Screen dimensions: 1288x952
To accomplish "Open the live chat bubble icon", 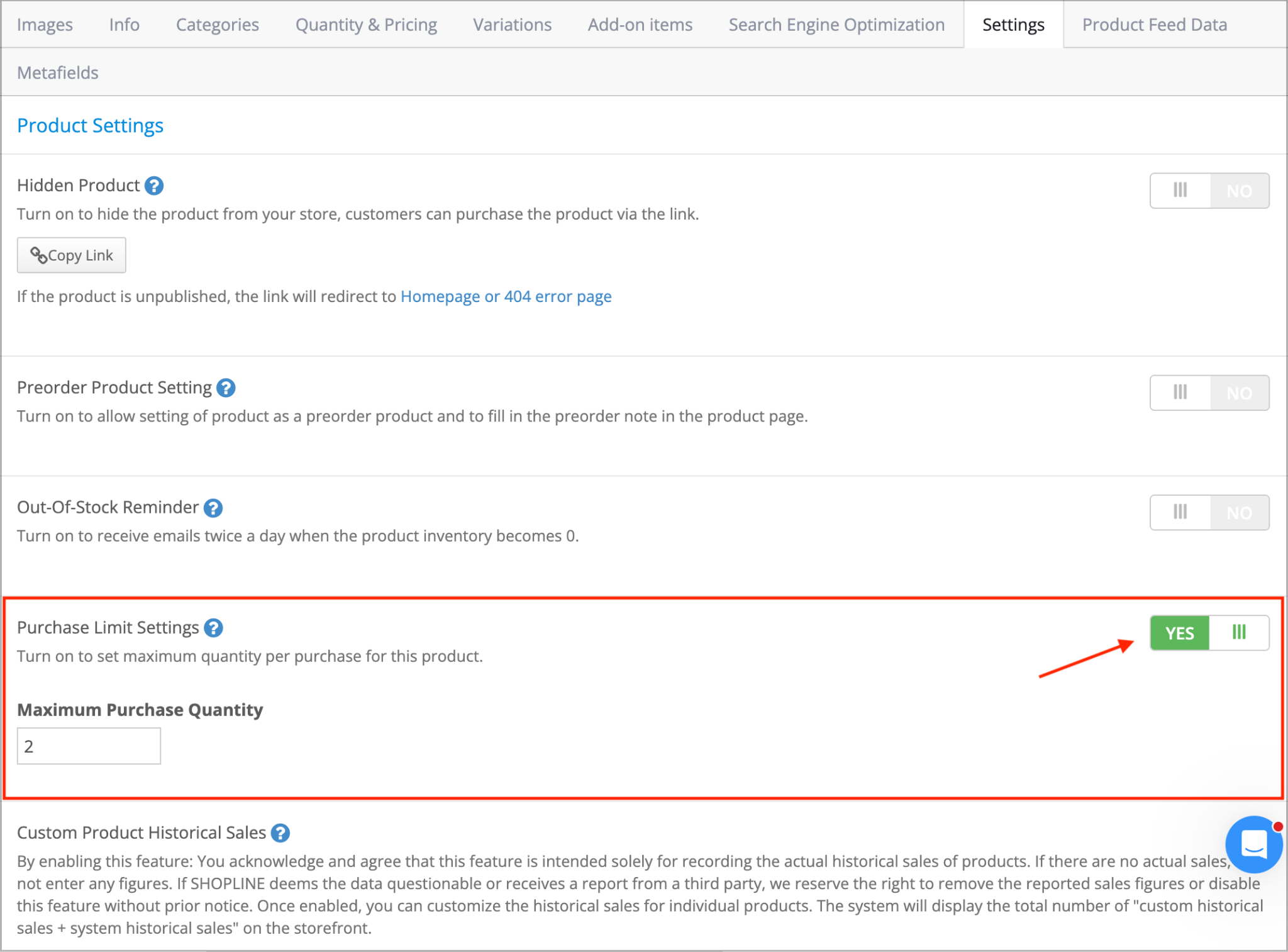I will [x=1254, y=844].
